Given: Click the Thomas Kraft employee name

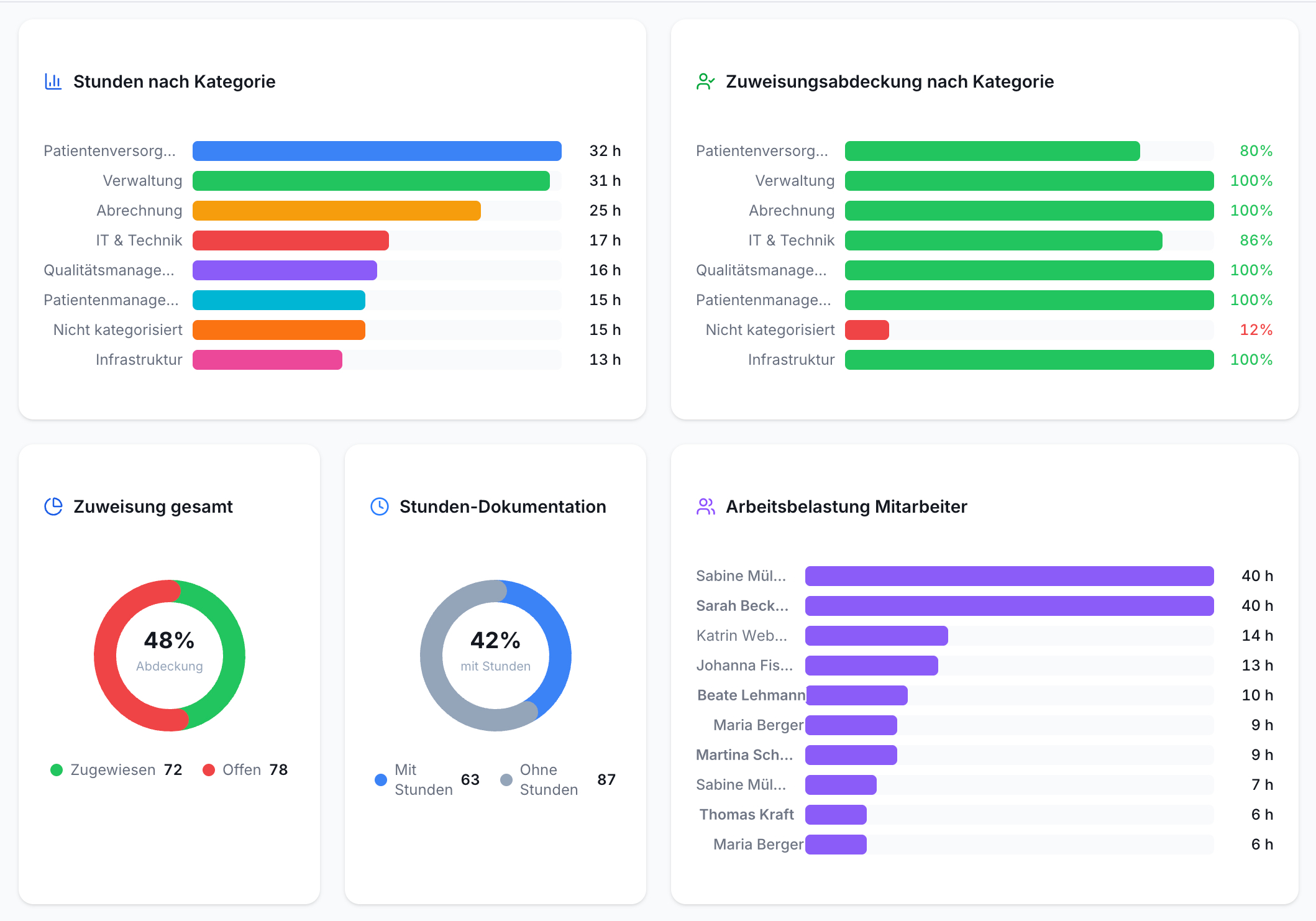Looking at the screenshot, I should 747,815.
